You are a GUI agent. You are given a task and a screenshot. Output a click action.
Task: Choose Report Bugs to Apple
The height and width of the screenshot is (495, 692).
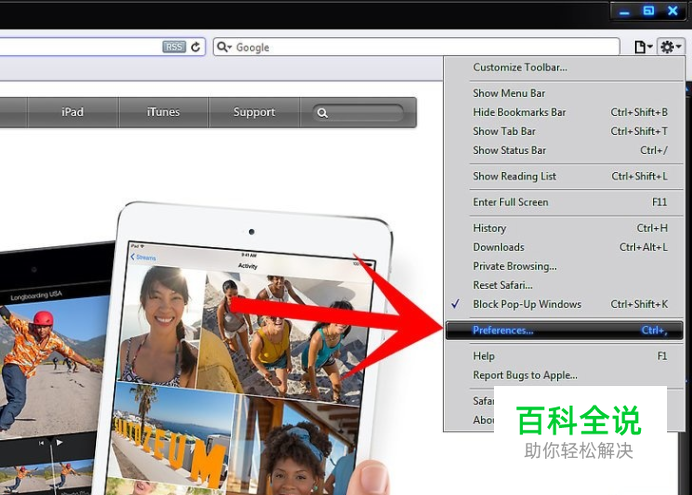564,375
